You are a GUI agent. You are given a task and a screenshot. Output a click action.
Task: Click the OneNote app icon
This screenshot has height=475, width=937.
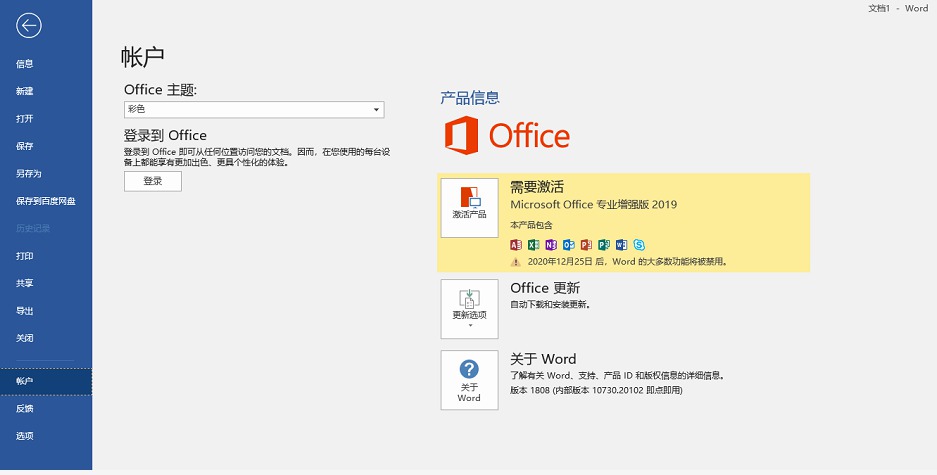(x=551, y=244)
